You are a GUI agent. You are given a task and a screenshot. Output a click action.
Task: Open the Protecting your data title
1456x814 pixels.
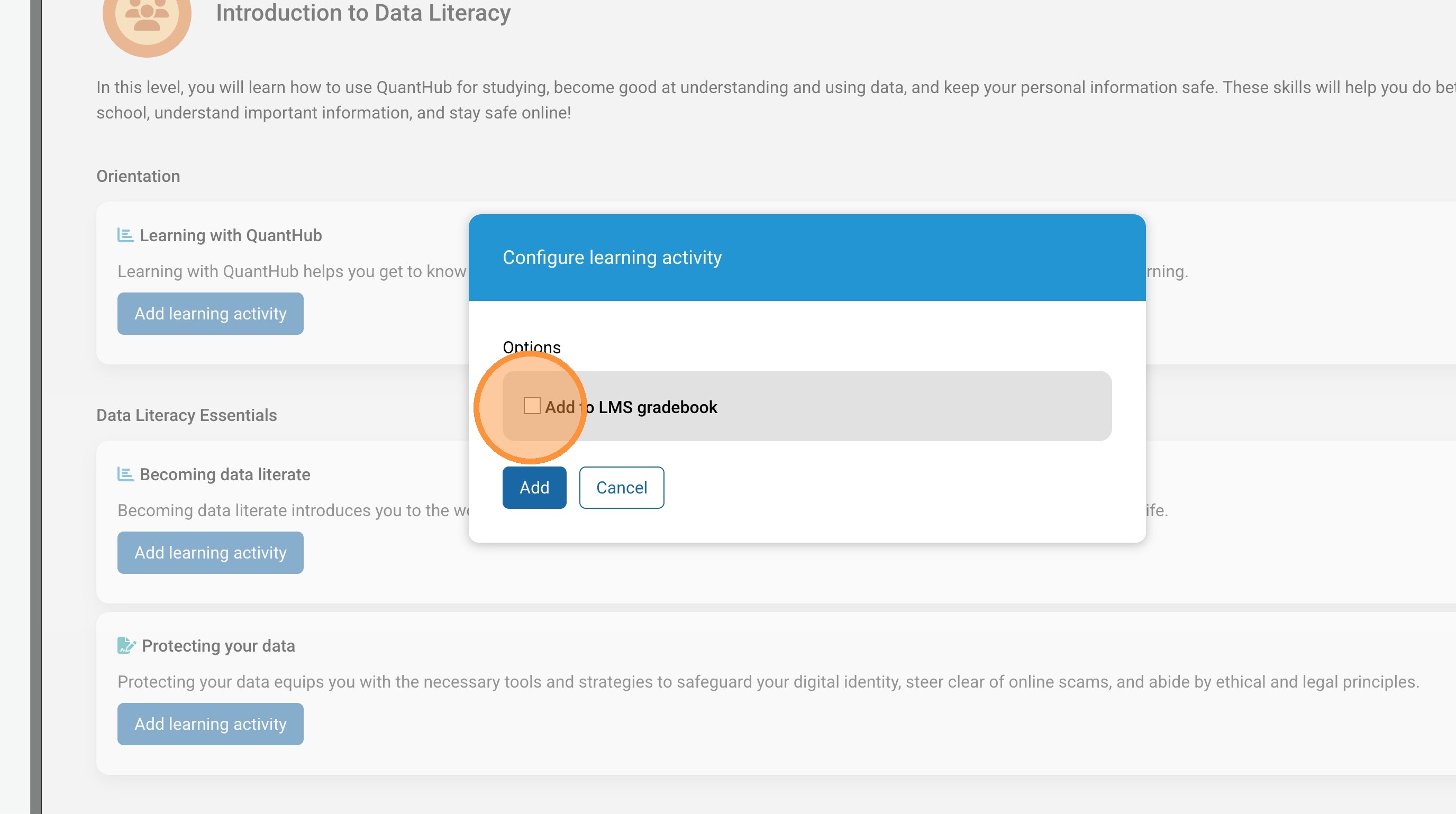click(x=218, y=646)
